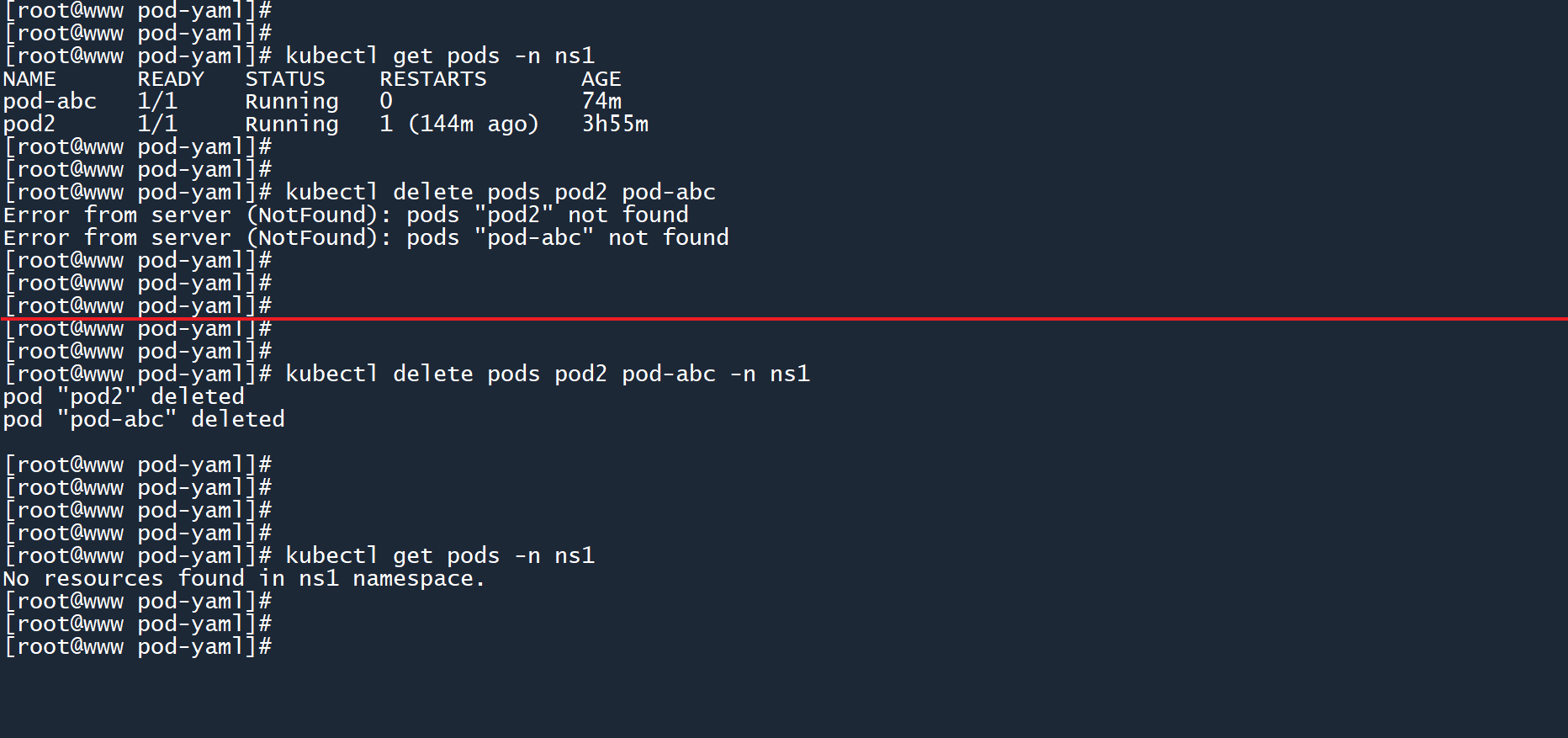Click the 1/1 ready value for pod2
The width and height of the screenshot is (1568, 738).
(157, 125)
